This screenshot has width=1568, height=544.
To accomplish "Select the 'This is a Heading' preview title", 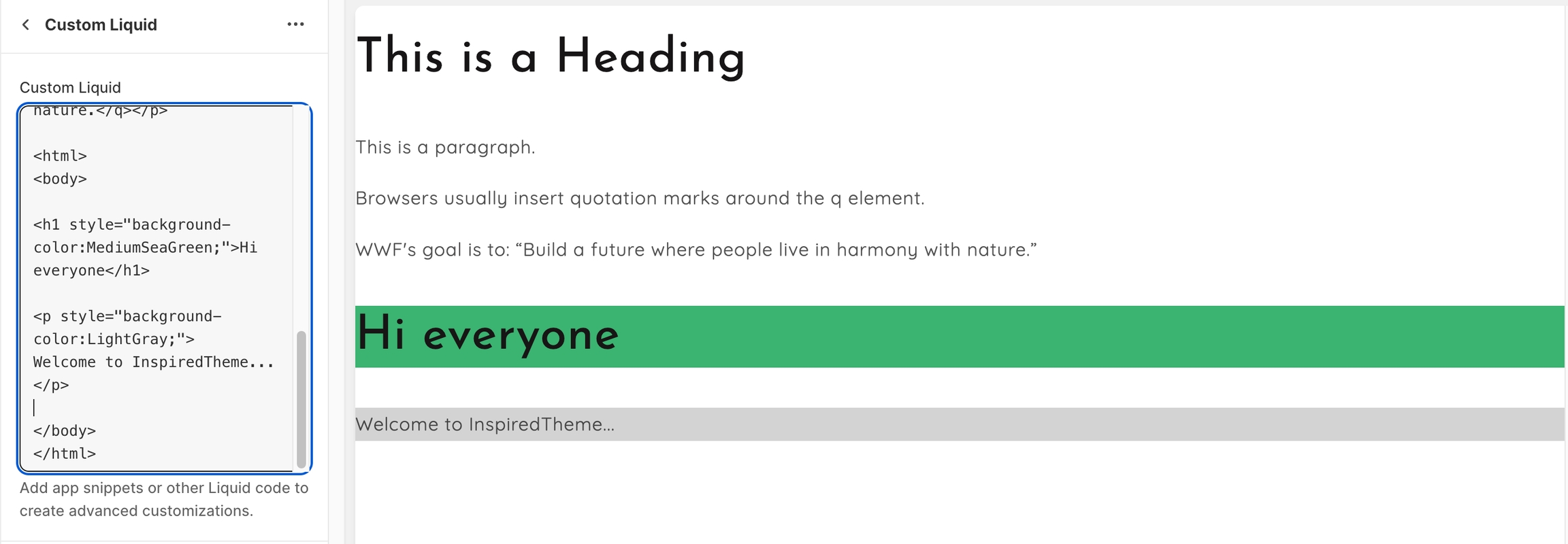I will tap(550, 56).
